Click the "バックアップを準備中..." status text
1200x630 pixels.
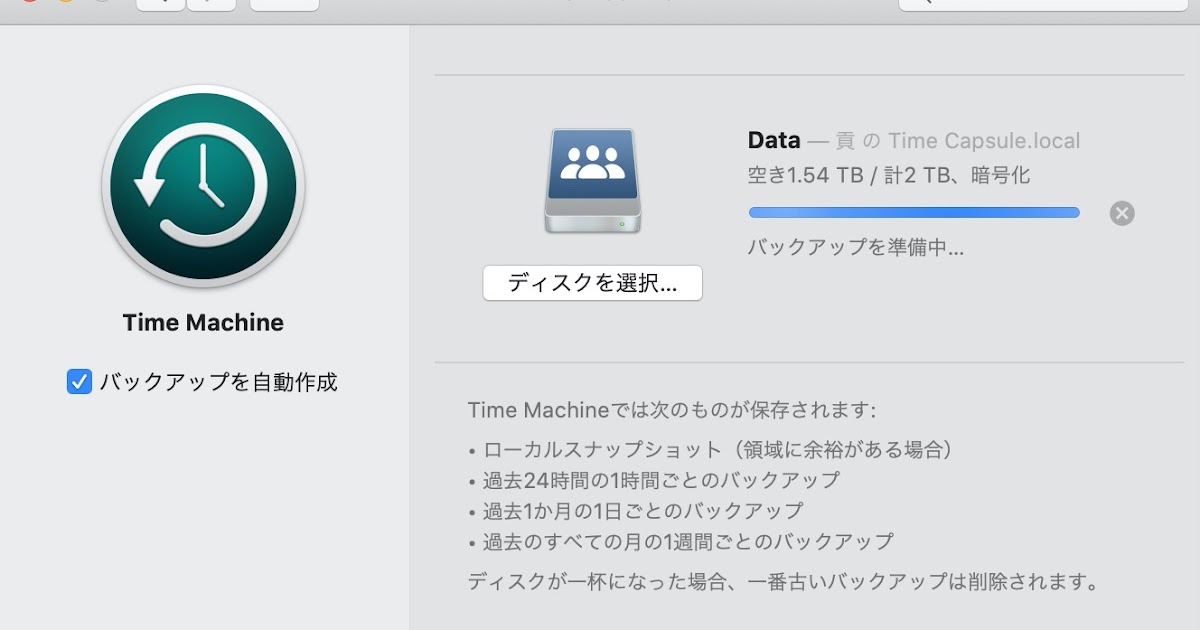pyautogui.click(x=856, y=248)
